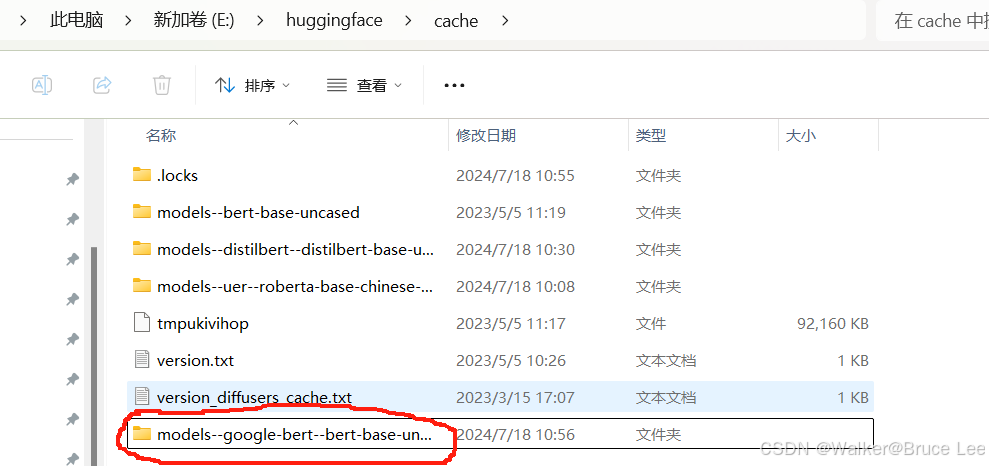The height and width of the screenshot is (466, 989).
Task: Expand chevron after cache breadcrumb
Action: pos(505,21)
